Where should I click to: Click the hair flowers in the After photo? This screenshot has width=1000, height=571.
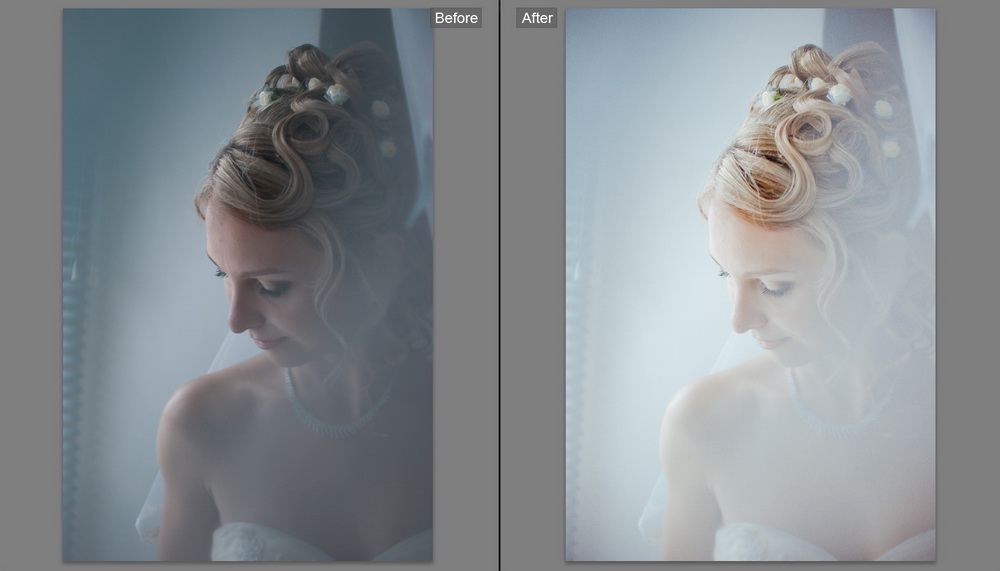pyautogui.click(x=839, y=94)
